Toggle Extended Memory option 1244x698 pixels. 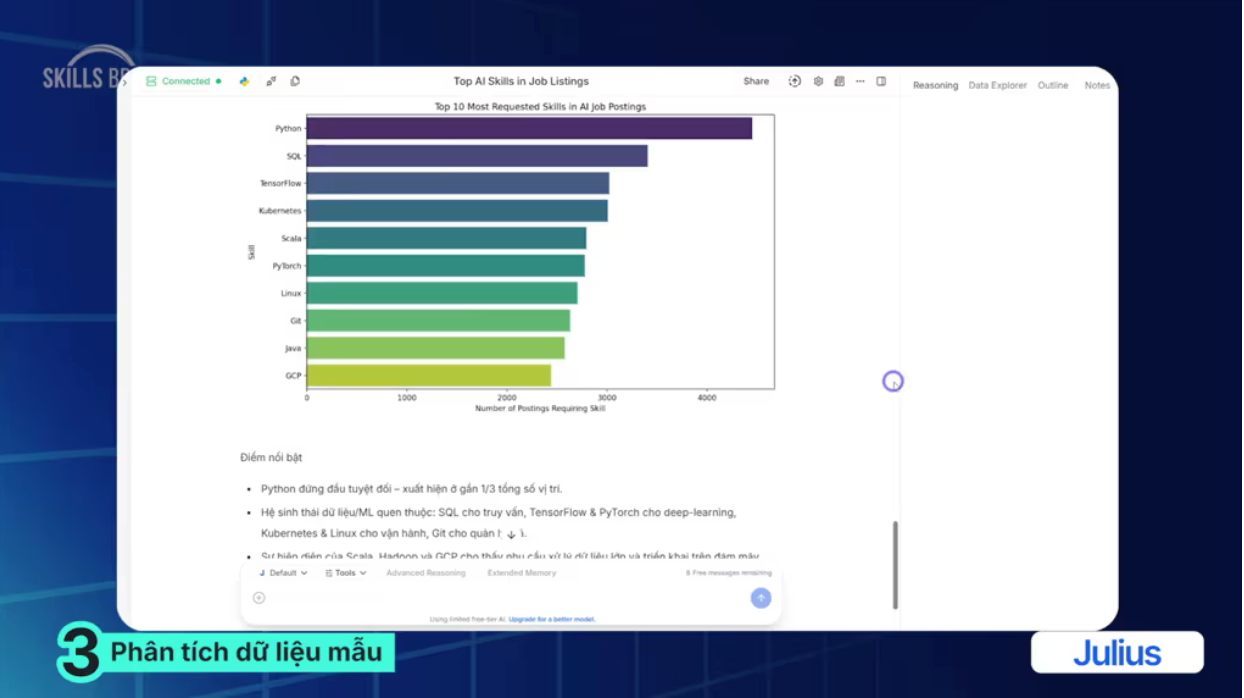tap(521, 573)
